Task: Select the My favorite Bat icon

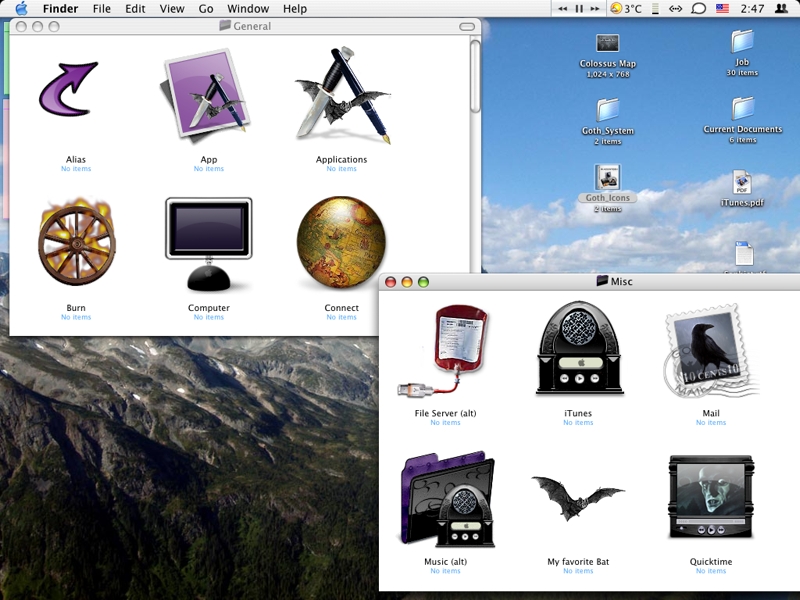Action: click(x=578, y=497)
